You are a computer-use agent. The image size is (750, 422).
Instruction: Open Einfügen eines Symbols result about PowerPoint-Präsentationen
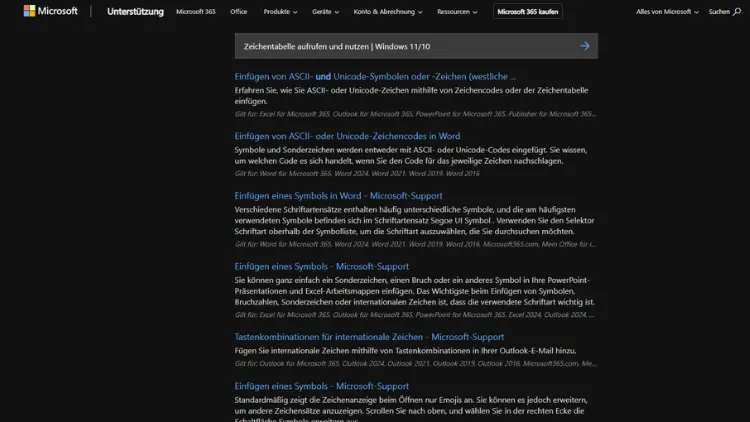coord(321,266)
